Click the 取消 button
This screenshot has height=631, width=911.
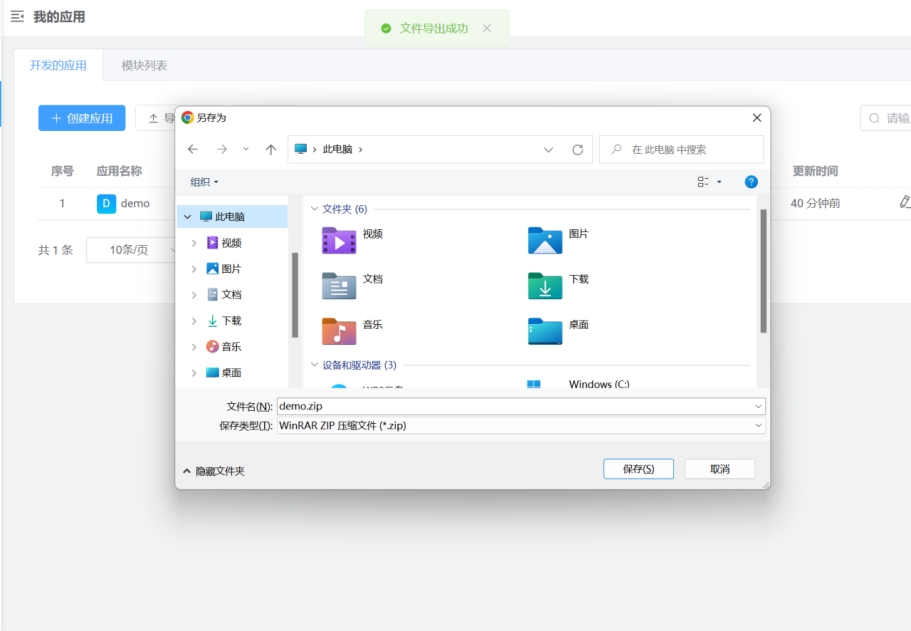tap(720, 469)
